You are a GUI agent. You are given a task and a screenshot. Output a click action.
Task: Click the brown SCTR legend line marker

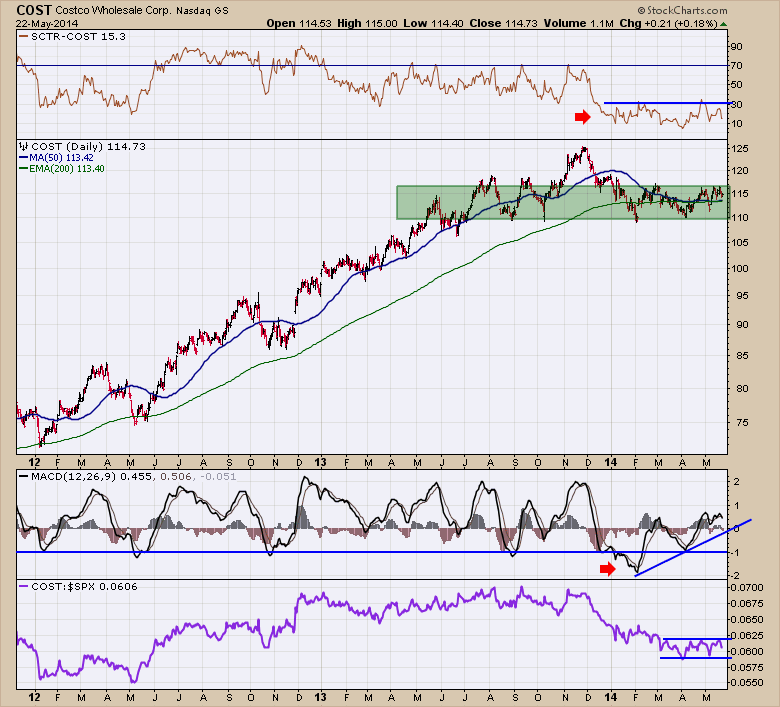coord(23,36)
